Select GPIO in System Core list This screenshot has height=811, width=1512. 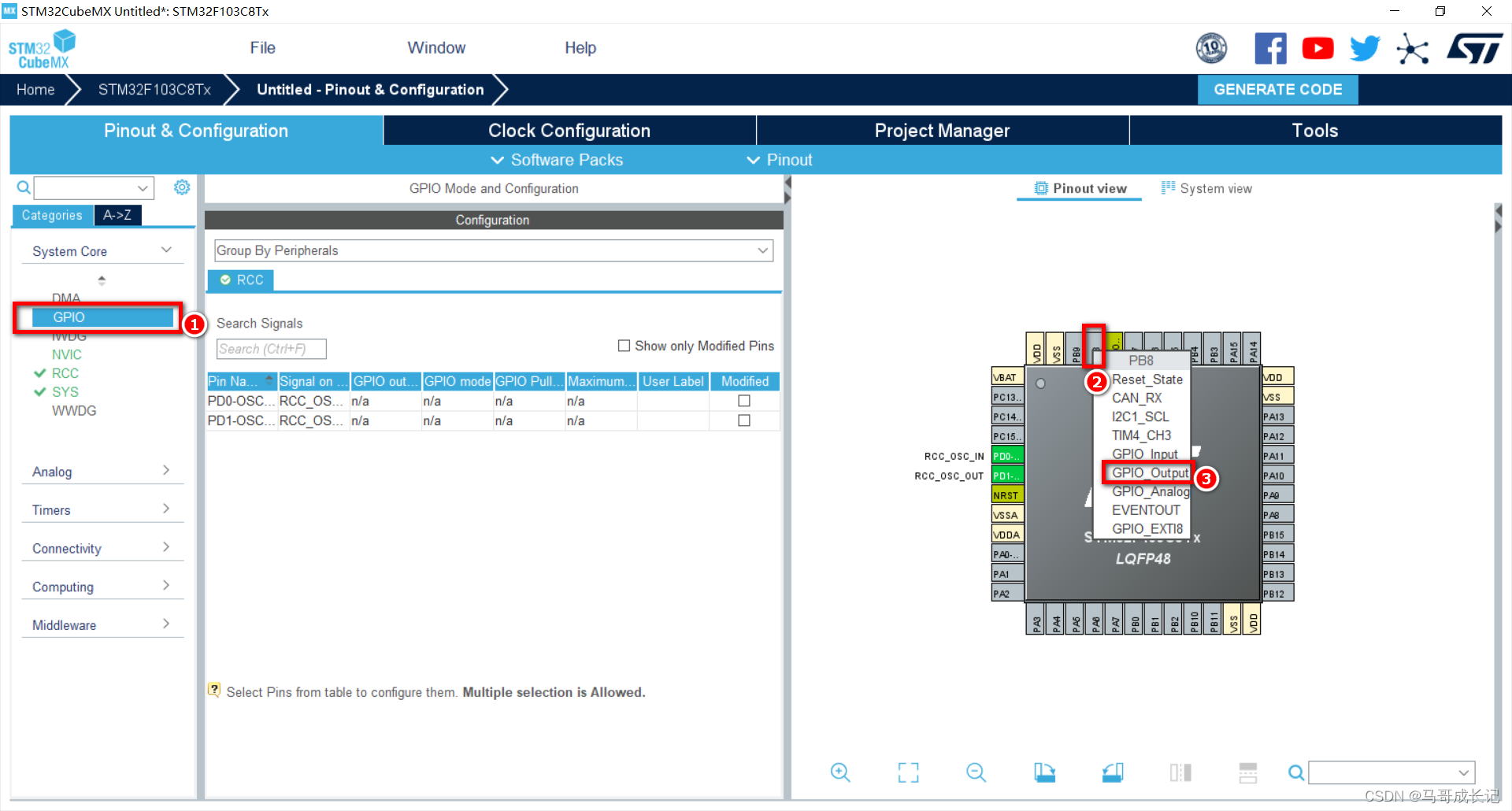[x=102, y=317]
